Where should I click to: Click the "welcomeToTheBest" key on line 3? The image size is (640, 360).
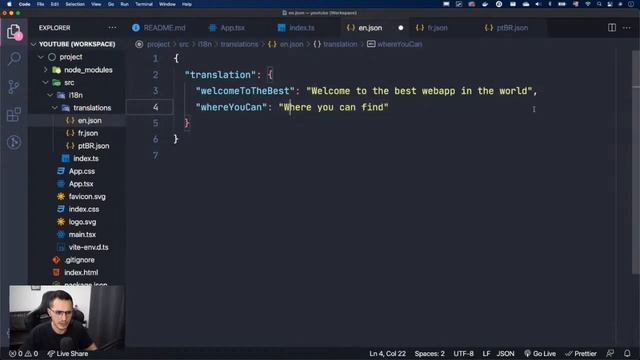[245, 91]
